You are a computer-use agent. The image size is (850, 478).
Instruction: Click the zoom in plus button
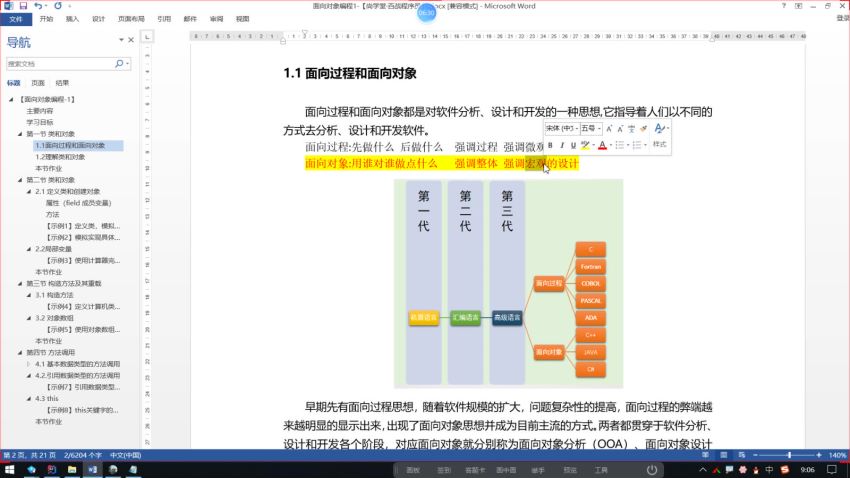[x=819, y=455]
